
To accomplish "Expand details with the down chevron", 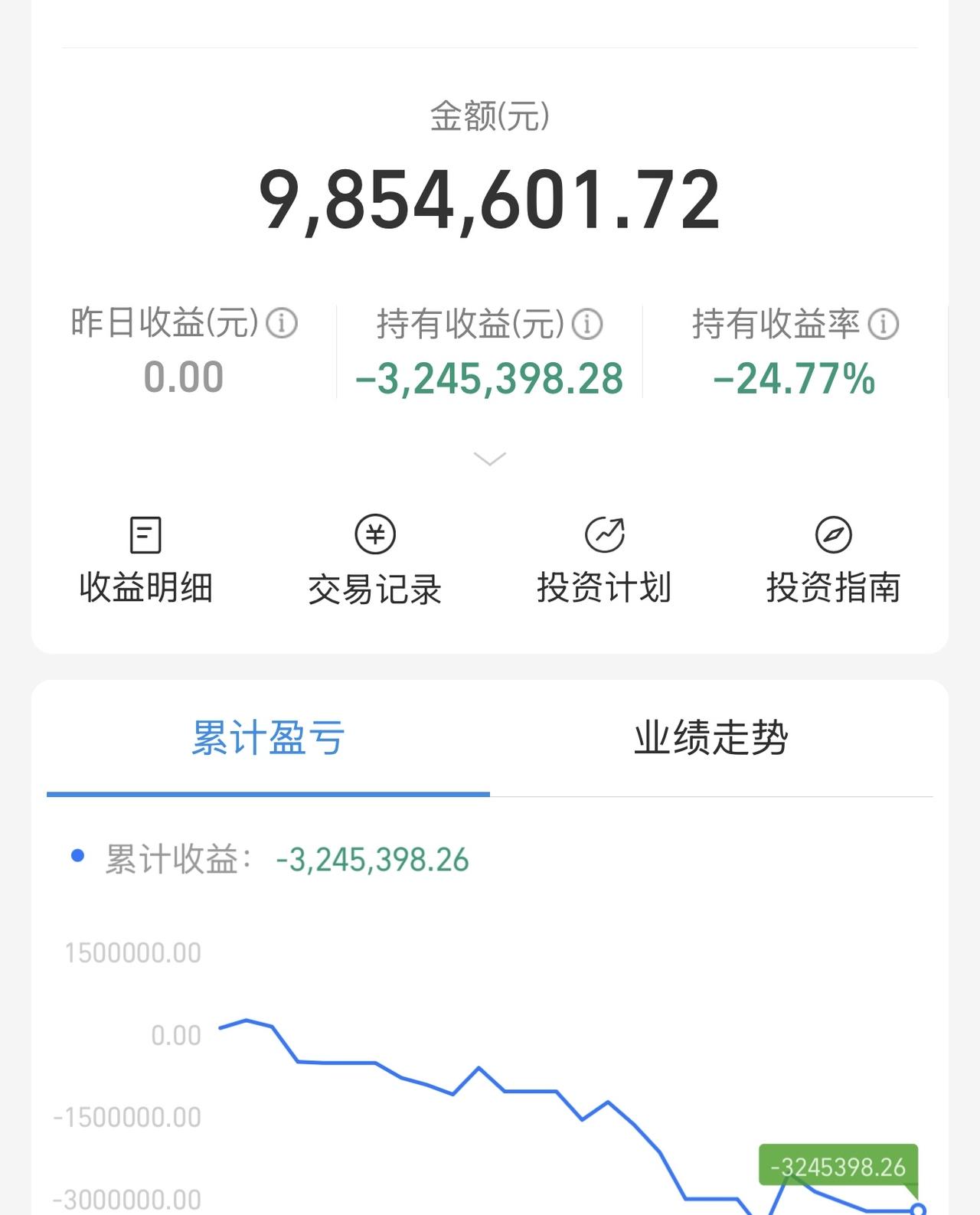I will point(490,459).
